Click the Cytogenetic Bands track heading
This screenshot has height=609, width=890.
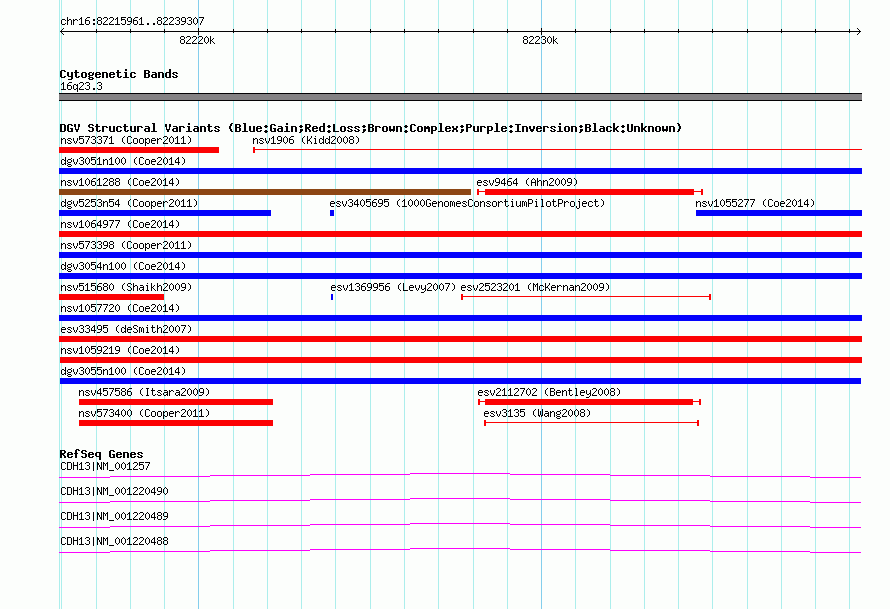click(119, 74)
